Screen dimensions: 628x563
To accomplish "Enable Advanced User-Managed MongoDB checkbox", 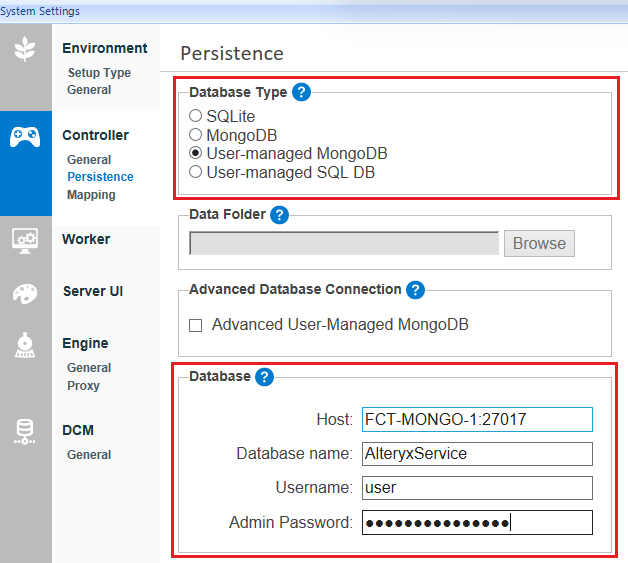I will pos(196,325).
